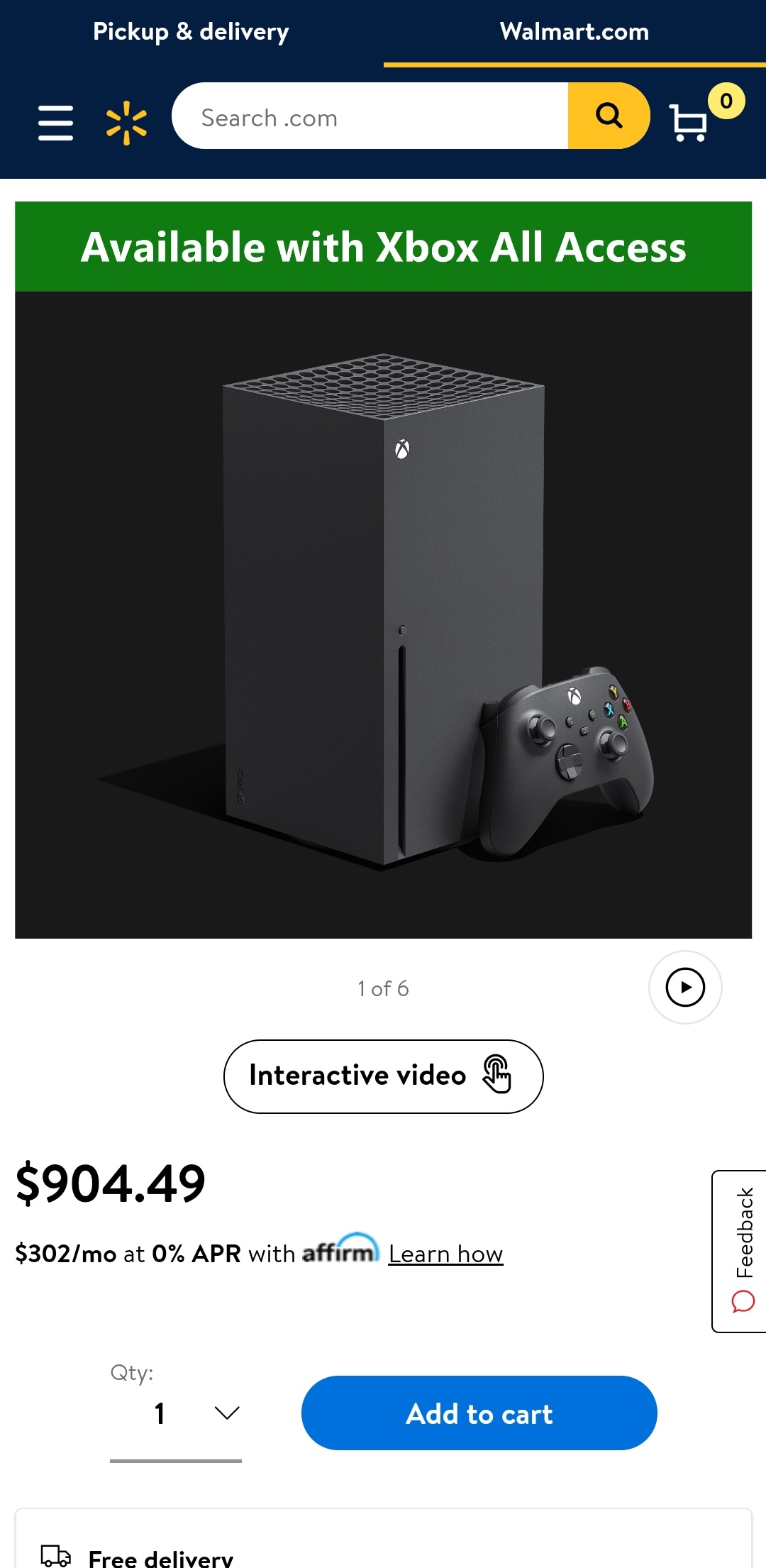This screenshot has width=766, height=1568.
Task: Click Add to cart button
Action: click(x=479, y=1413)
